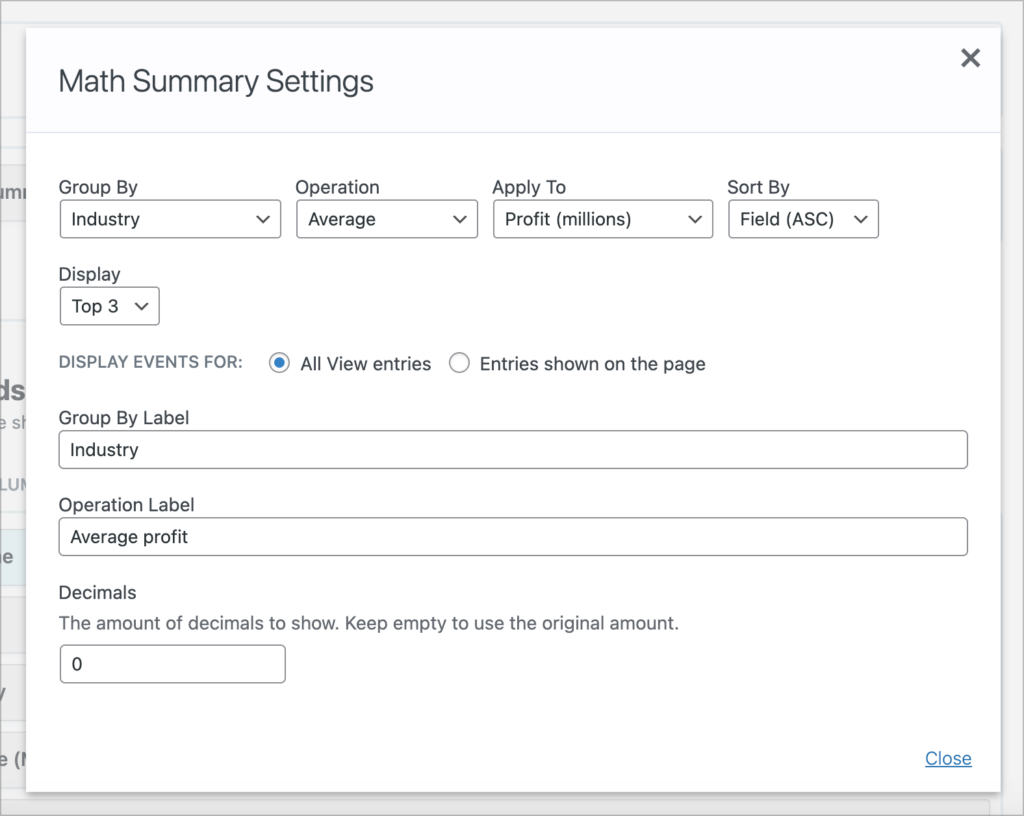Click the chevron arrow in Display select
This screenshot has width=1024, height=816.
142,307
